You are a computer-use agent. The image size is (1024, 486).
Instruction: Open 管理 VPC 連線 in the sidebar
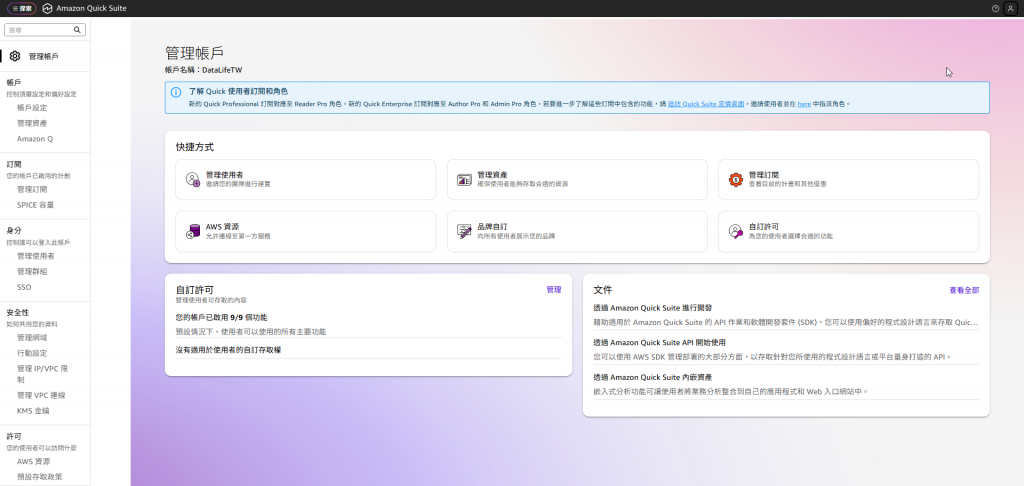[41, 395]
